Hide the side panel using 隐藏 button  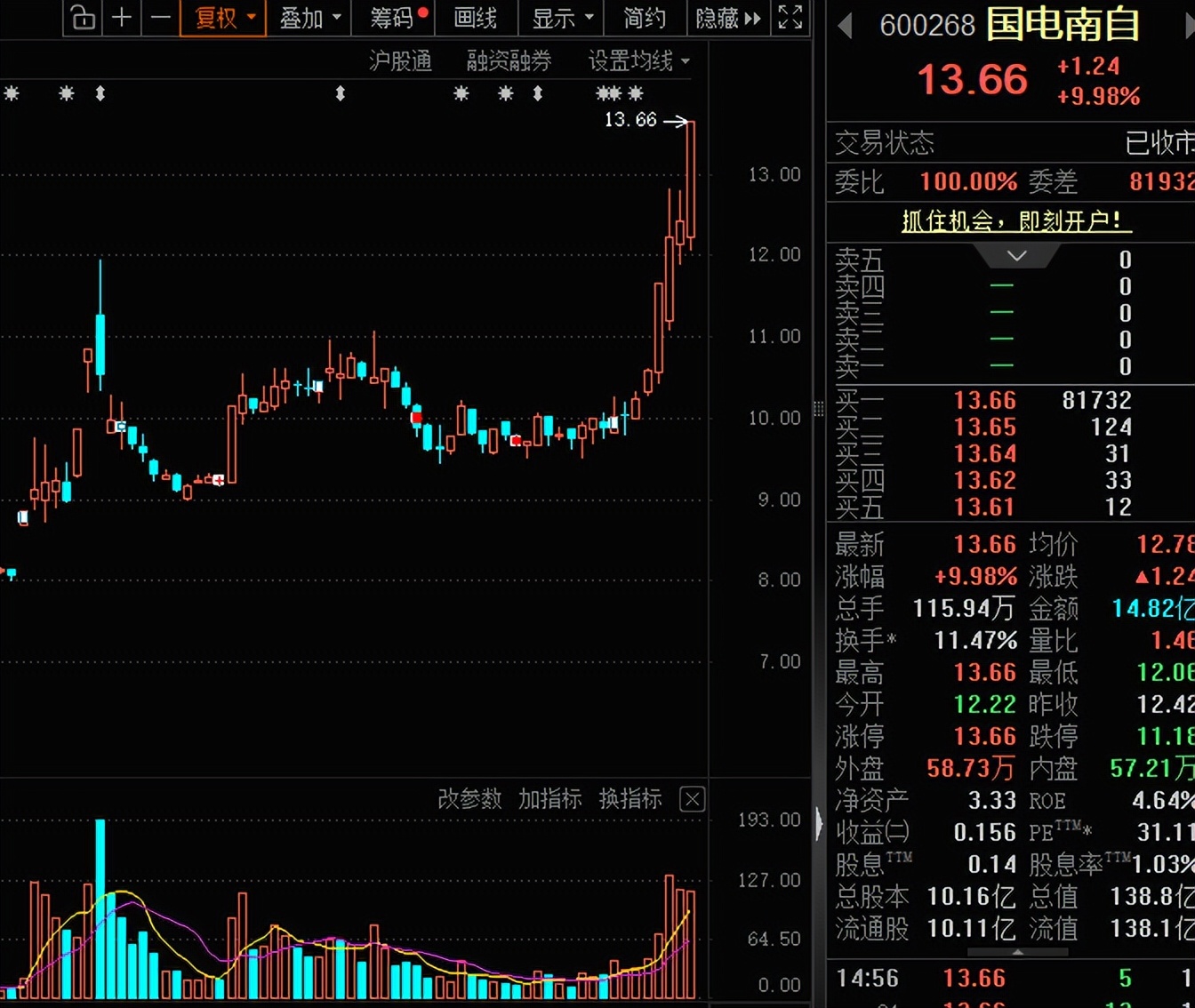(727, 18)
